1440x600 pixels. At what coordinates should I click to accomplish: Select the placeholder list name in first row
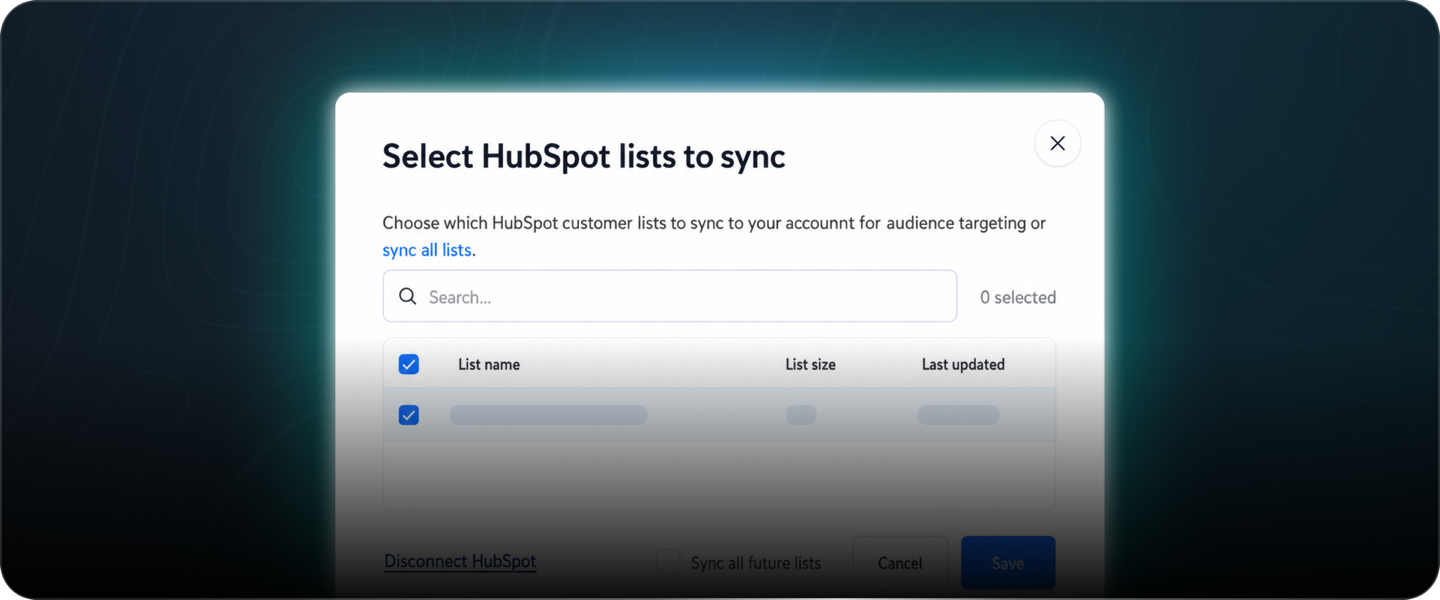[548, 415]
